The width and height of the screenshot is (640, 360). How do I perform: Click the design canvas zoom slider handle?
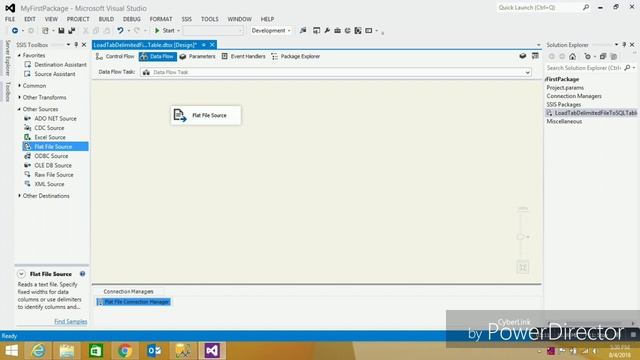point(520,237)
